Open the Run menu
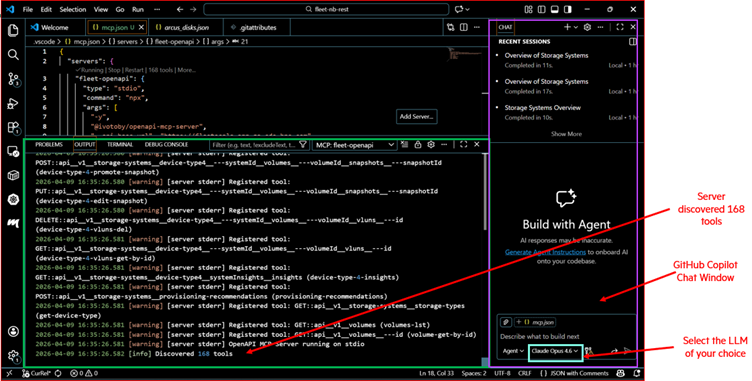 (x=138, y=9)
